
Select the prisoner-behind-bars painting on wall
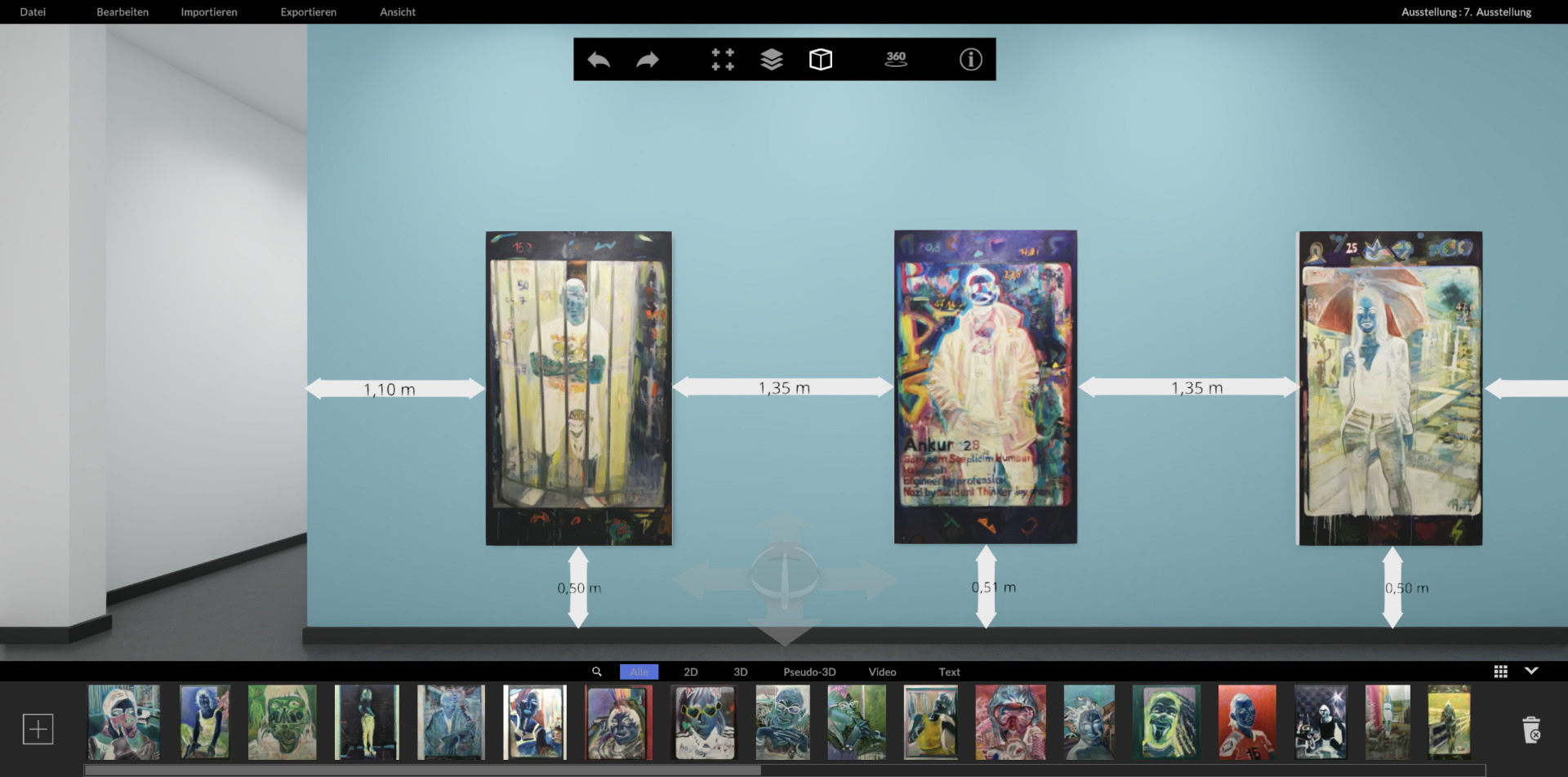pyautogui.click(x=579, y=388)
